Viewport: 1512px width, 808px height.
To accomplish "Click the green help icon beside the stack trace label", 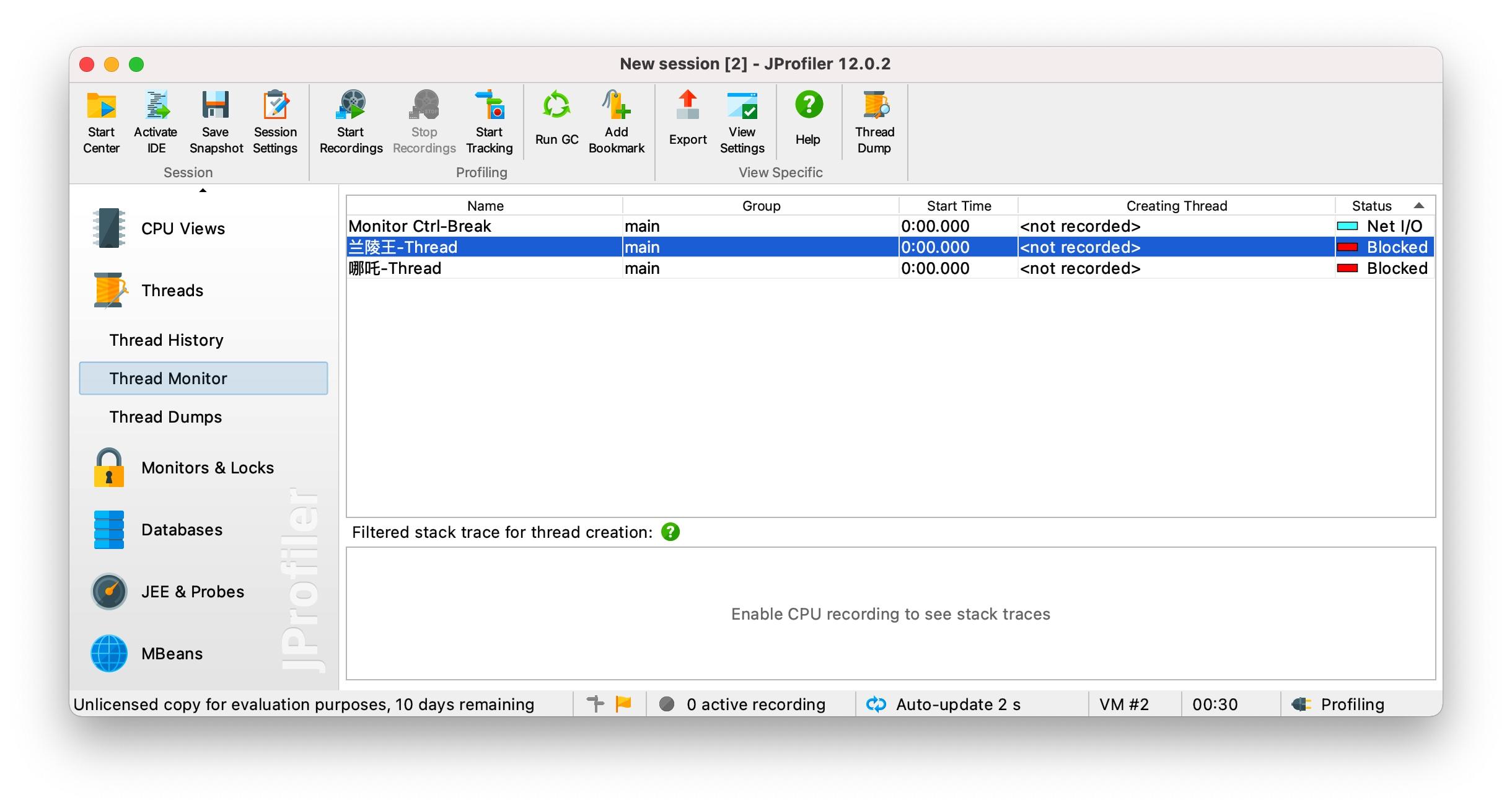I will [x=670, y=532].
